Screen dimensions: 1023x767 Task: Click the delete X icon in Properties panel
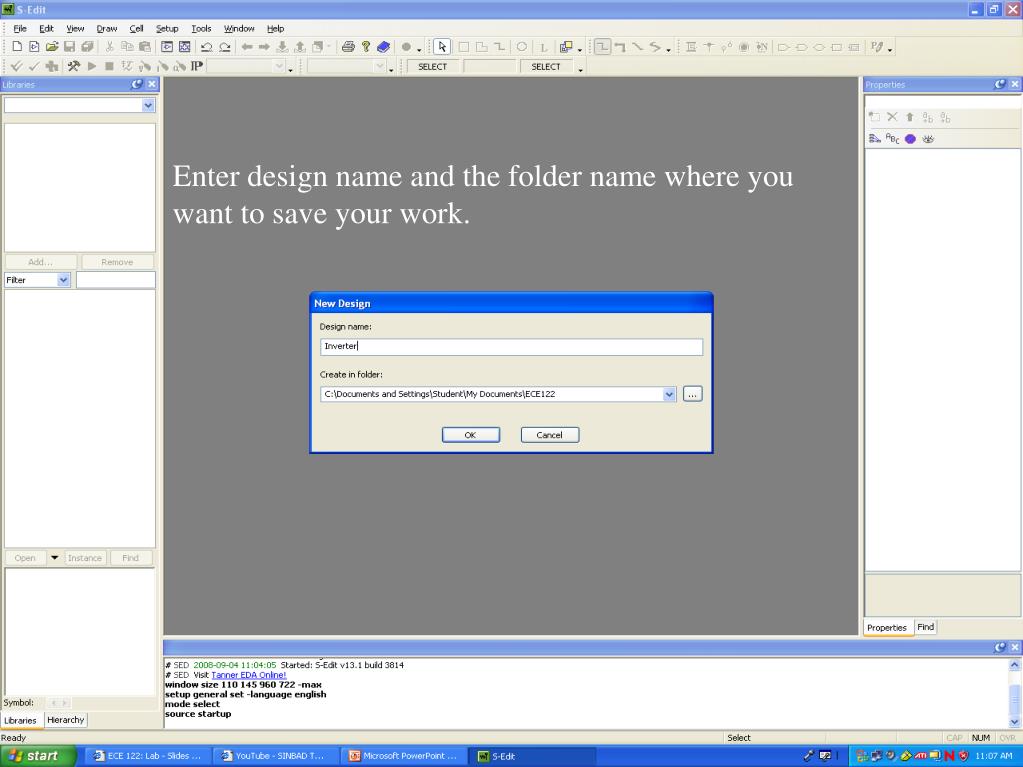tap(892, 117)
